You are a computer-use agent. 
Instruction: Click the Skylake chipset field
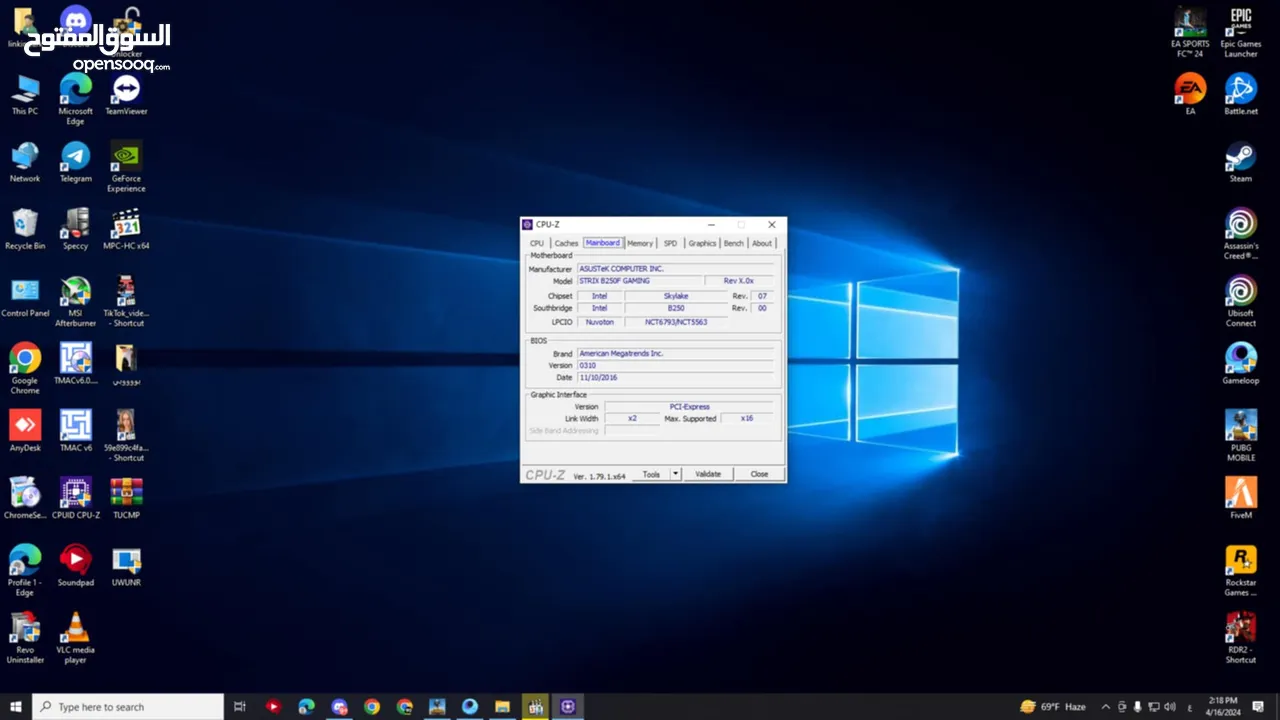click(676, 296)
